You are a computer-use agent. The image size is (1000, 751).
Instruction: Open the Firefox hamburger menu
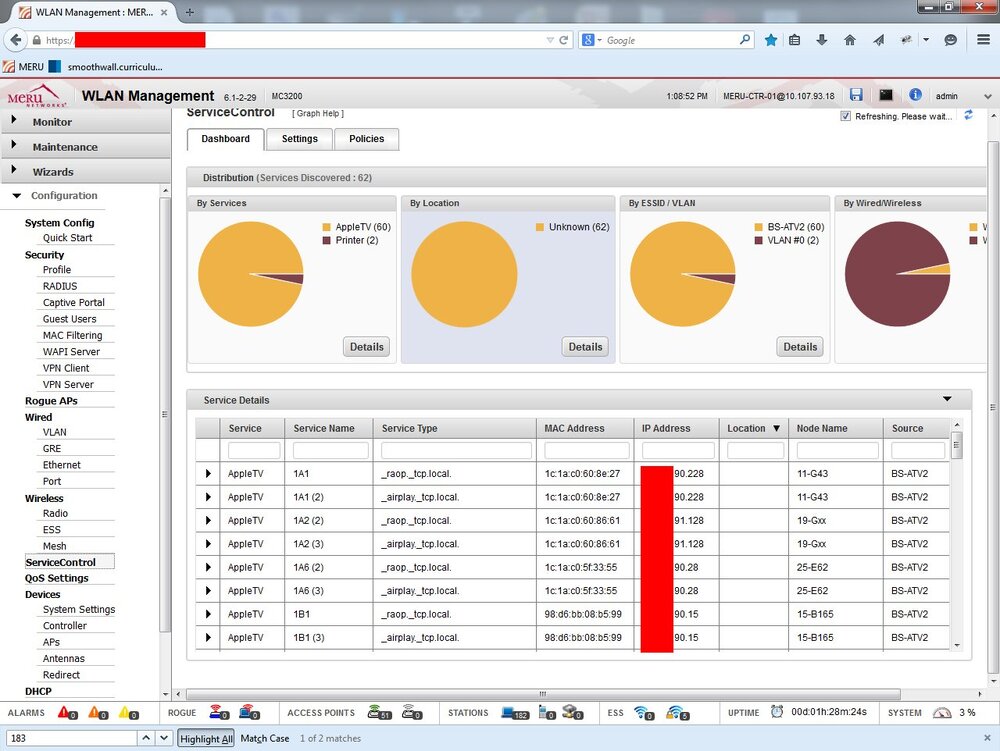coord(983,40)
